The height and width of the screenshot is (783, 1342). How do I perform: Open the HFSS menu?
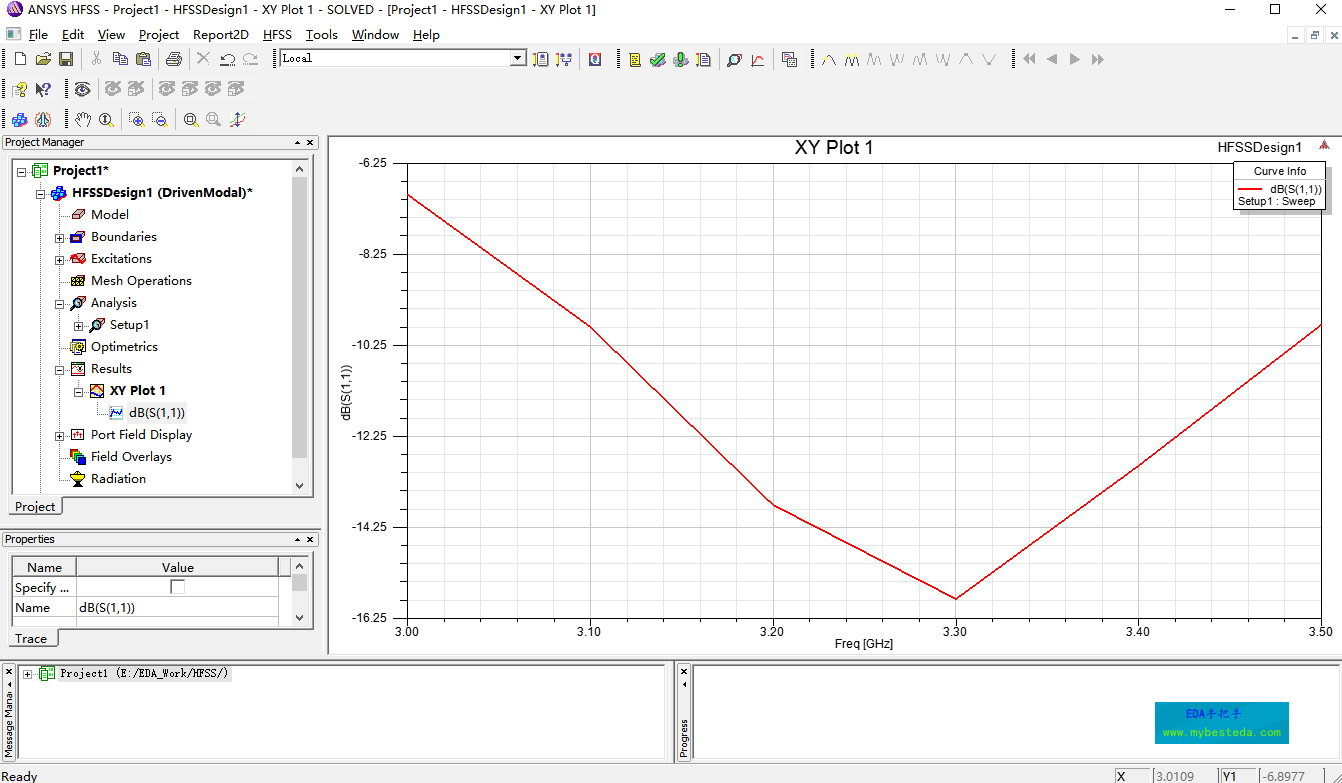(277, 35)
